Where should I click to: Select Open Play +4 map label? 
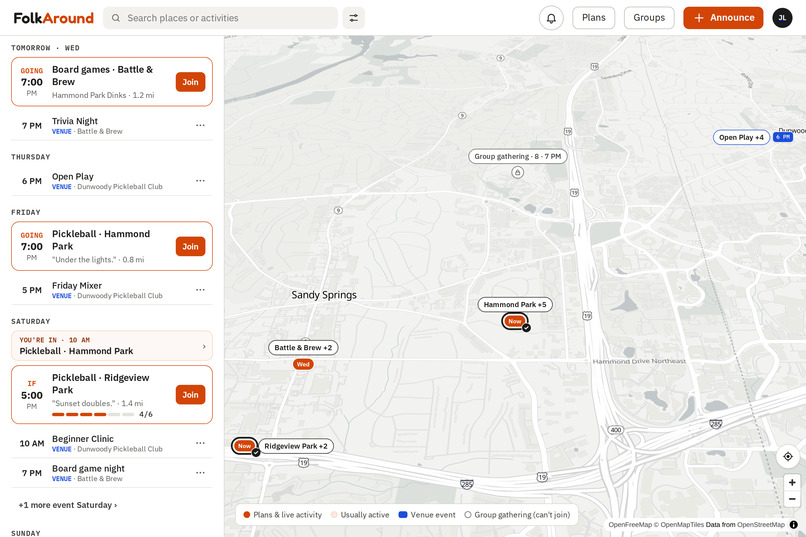pyautogui.click(x=741, y=137)
